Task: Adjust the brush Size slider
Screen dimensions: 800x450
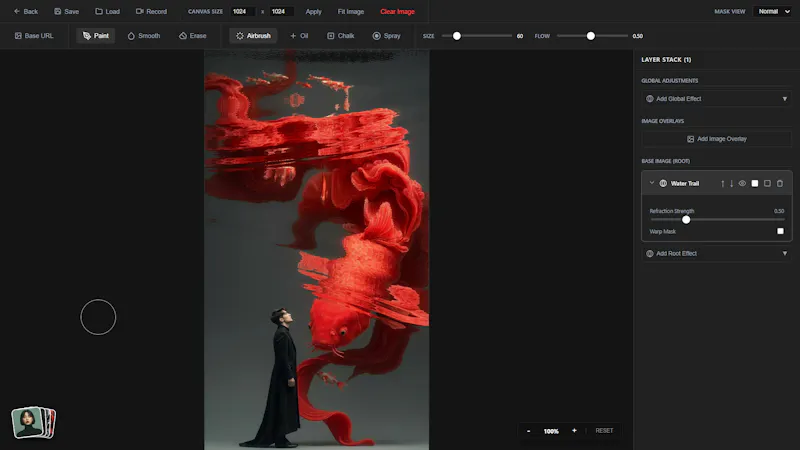Action: (477, 36)
